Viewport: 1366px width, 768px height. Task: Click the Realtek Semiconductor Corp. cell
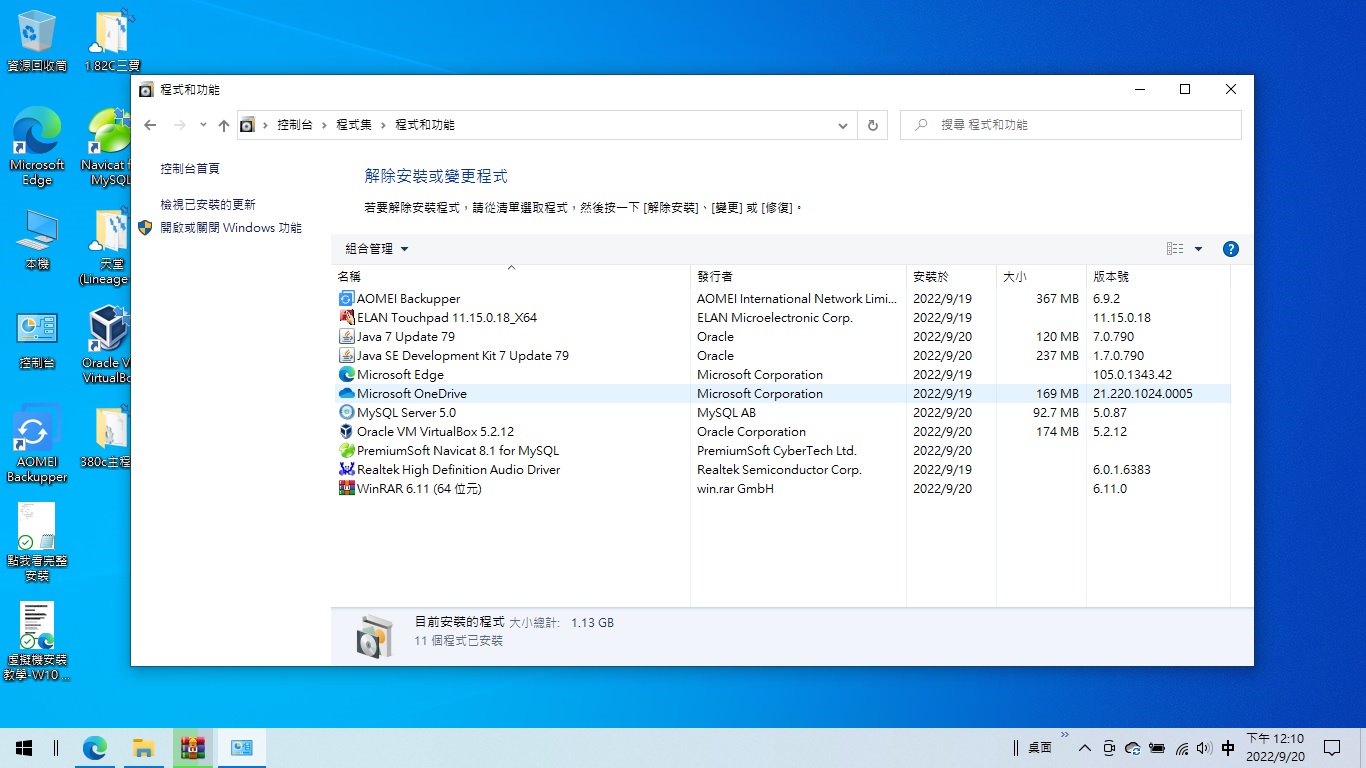[779, 470]
